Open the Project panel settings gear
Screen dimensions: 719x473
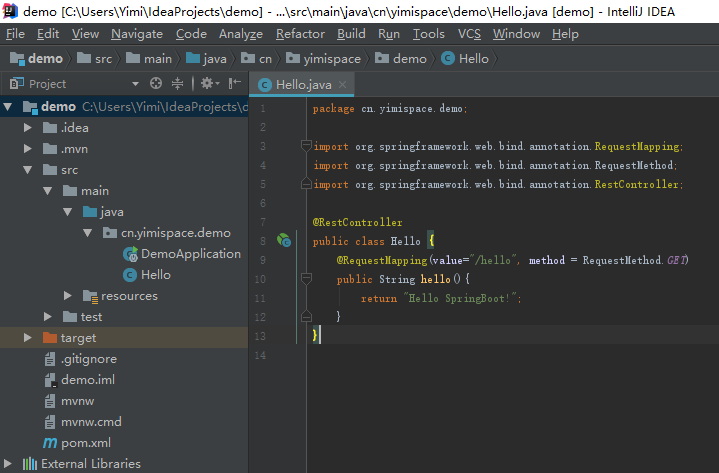(208, 83)
